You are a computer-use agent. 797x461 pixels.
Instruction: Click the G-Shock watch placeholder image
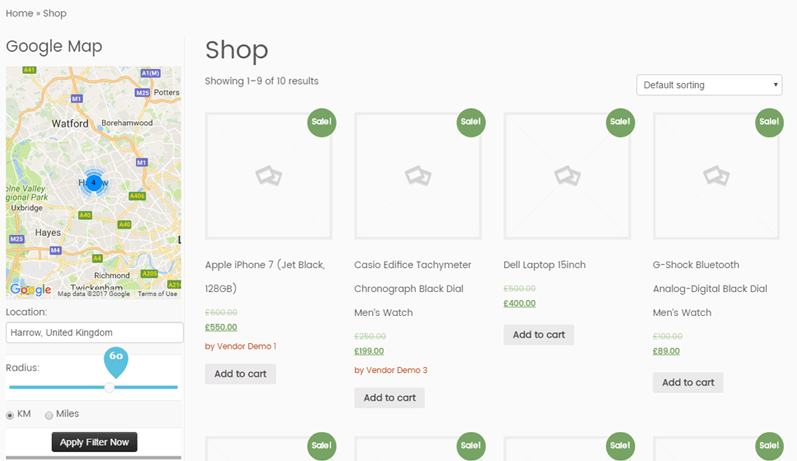[x=716, y=176]
